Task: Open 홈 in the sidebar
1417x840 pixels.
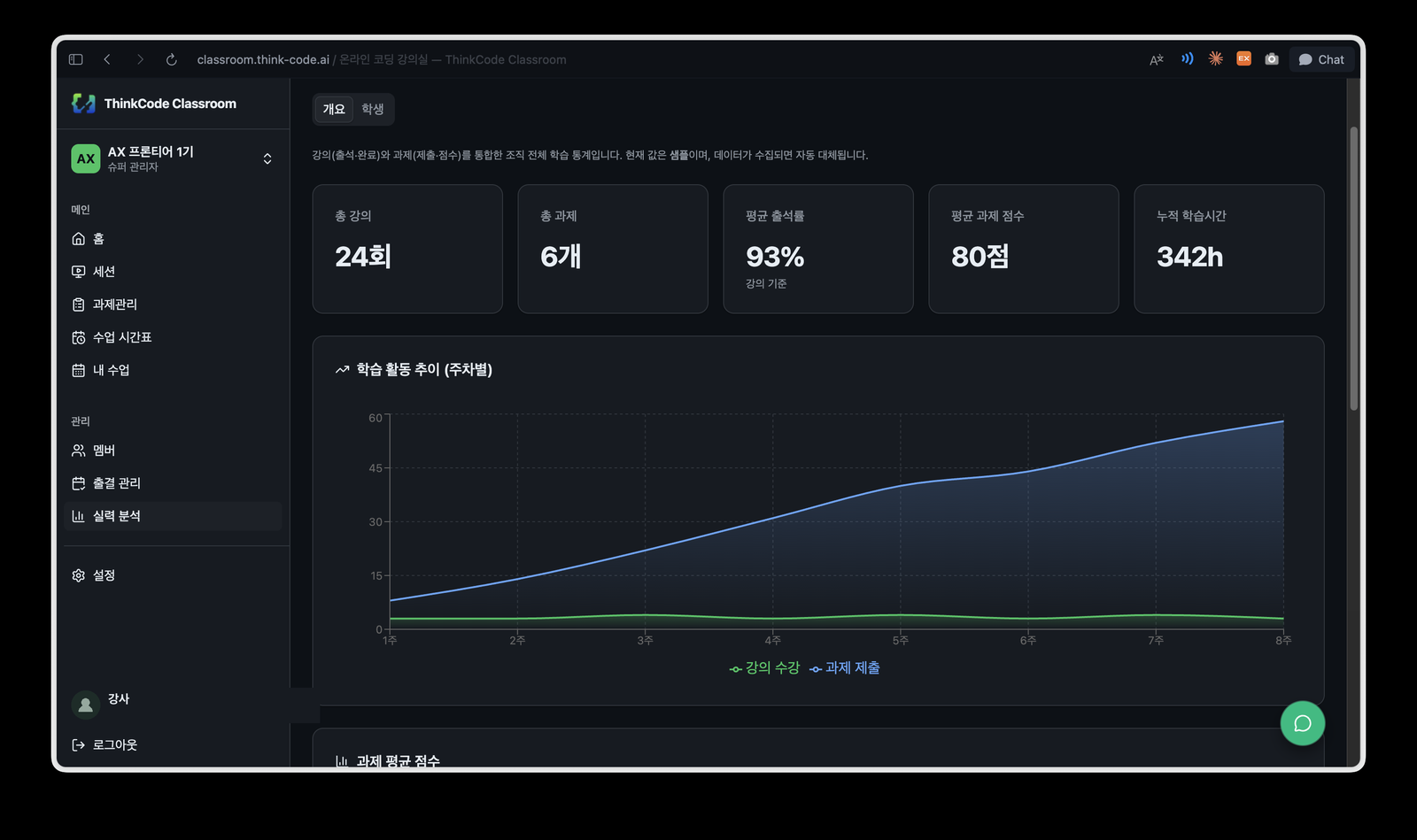Action: tap(173, 239)
